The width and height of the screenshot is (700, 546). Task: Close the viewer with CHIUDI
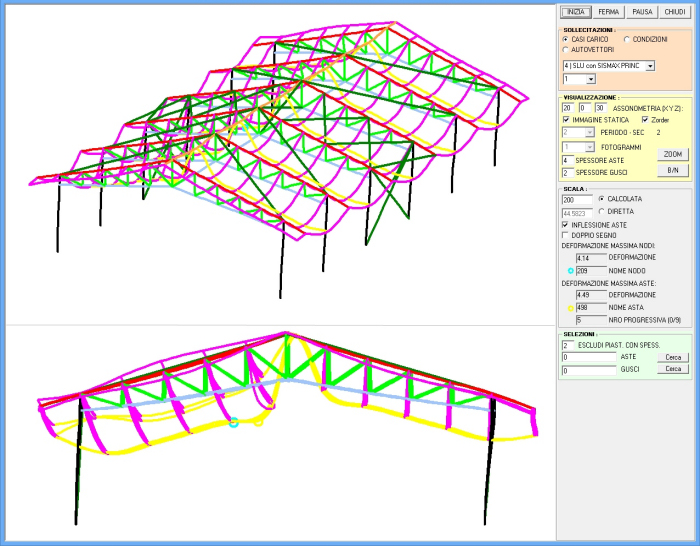[x=676, y=12]
